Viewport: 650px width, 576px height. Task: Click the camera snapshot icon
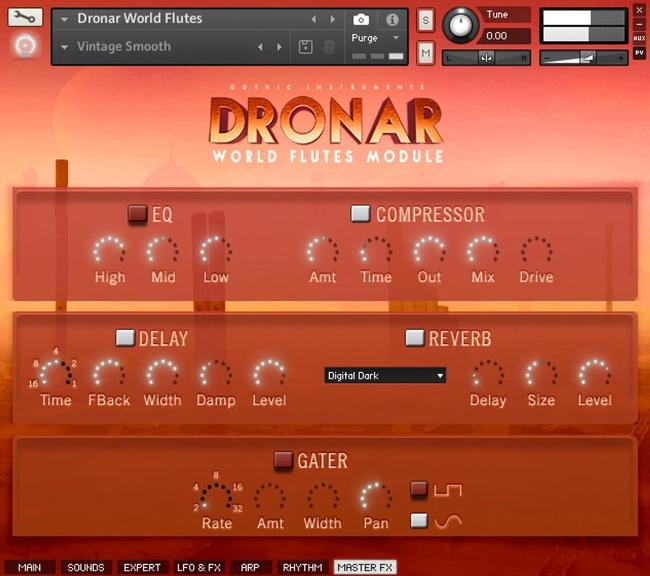coord(361,19)
